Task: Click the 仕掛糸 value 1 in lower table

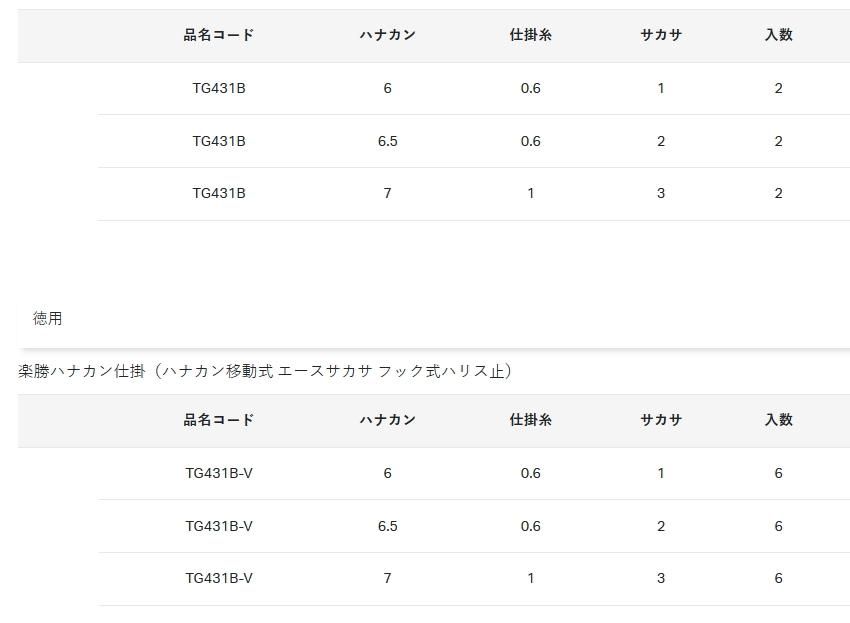Action: click(530, 578)
